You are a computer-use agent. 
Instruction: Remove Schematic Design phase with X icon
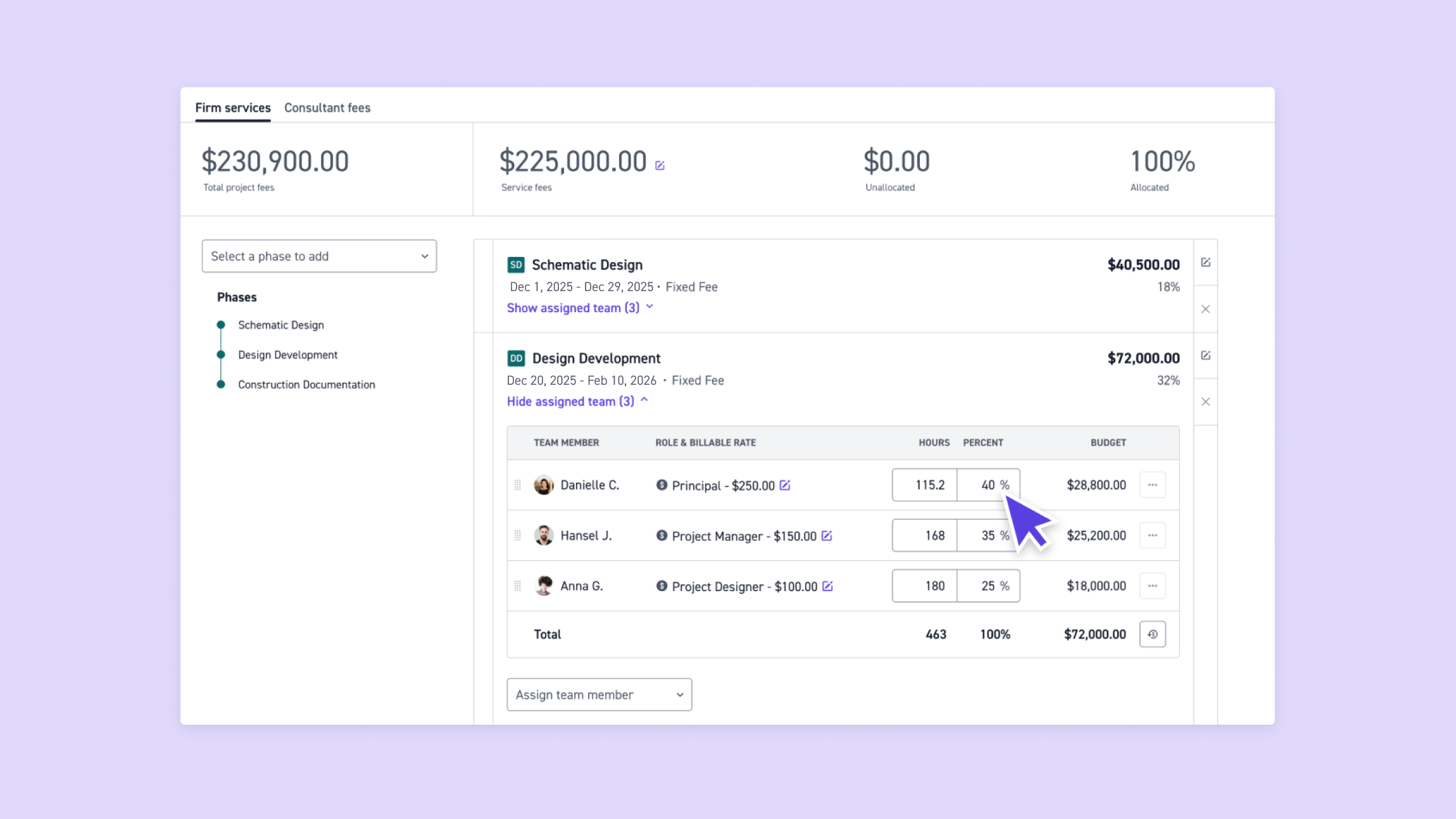tap(1205, 309)
